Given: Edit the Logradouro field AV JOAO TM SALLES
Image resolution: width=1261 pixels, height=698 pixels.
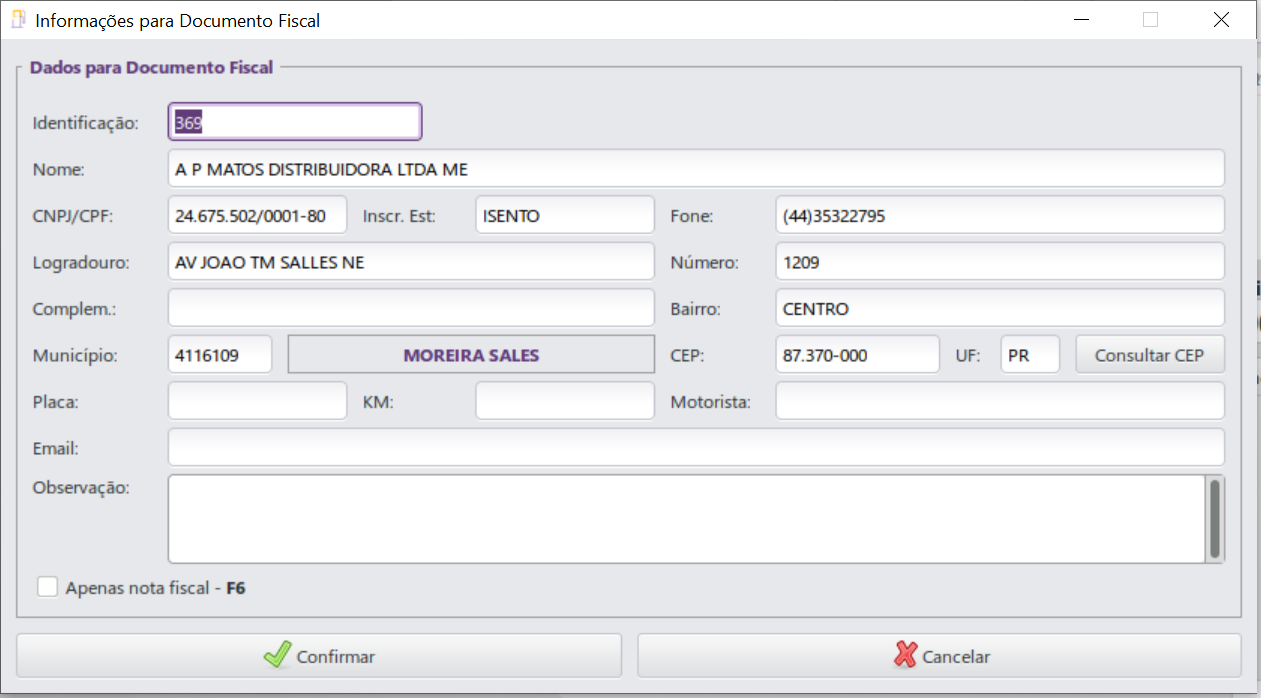Looking at the screenshot, I should pos(411,262).
